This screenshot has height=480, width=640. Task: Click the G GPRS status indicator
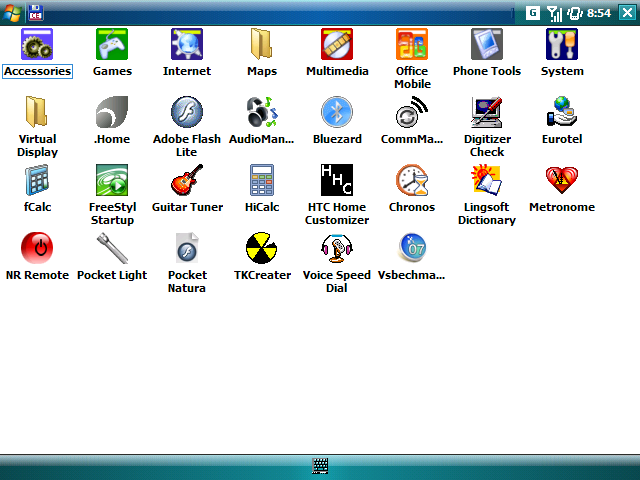click(x=533, y=13)
